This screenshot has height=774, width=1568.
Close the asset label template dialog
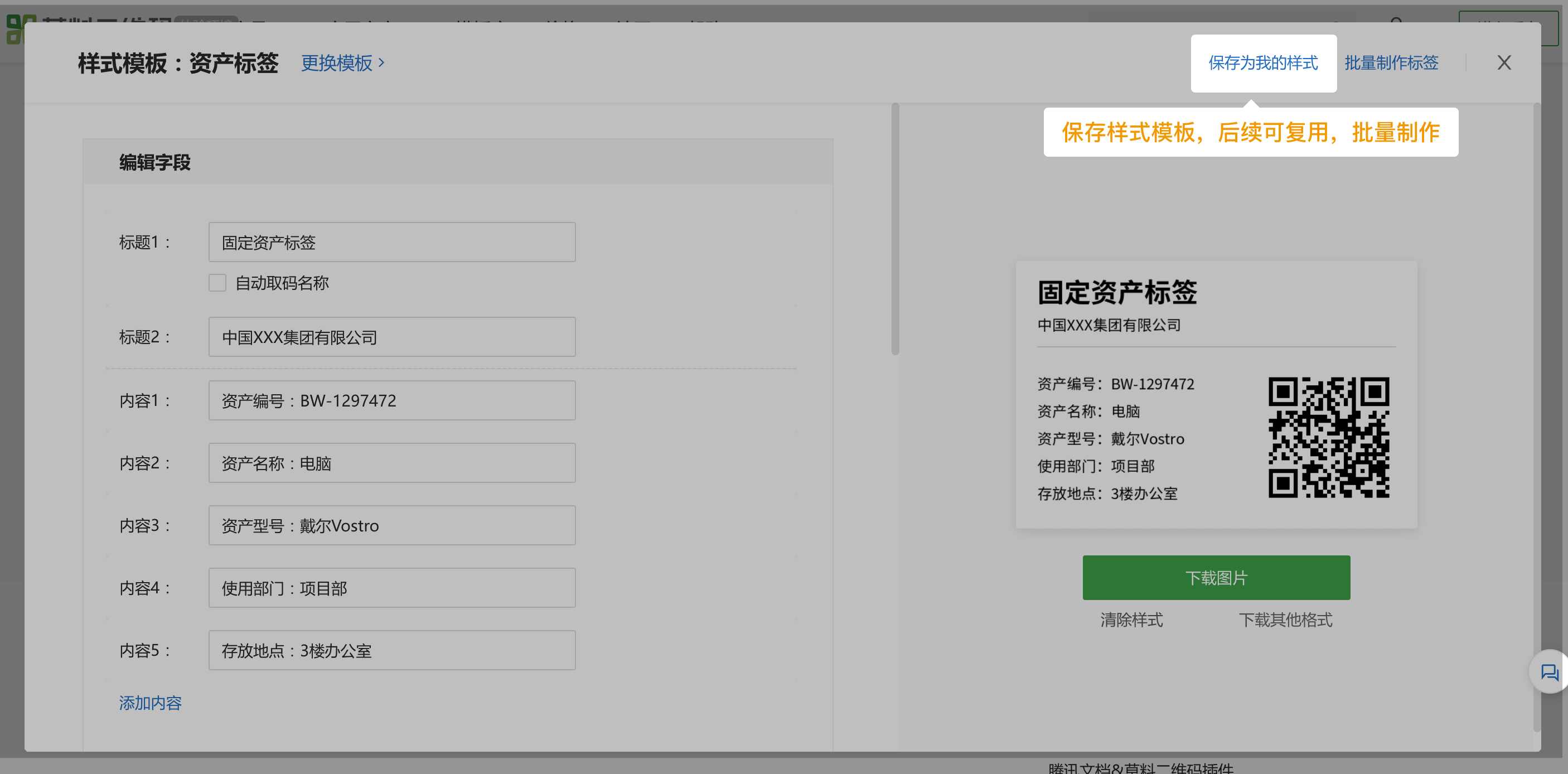click(1503, 62)
